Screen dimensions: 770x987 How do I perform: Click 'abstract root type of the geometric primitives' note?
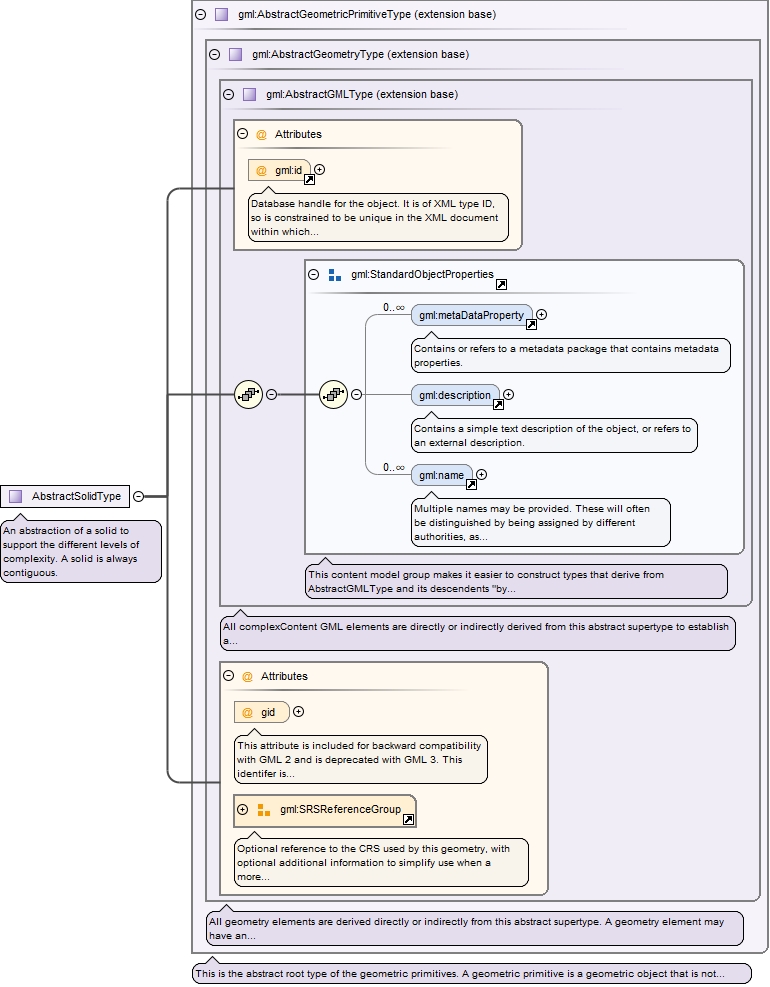(472, 973)
